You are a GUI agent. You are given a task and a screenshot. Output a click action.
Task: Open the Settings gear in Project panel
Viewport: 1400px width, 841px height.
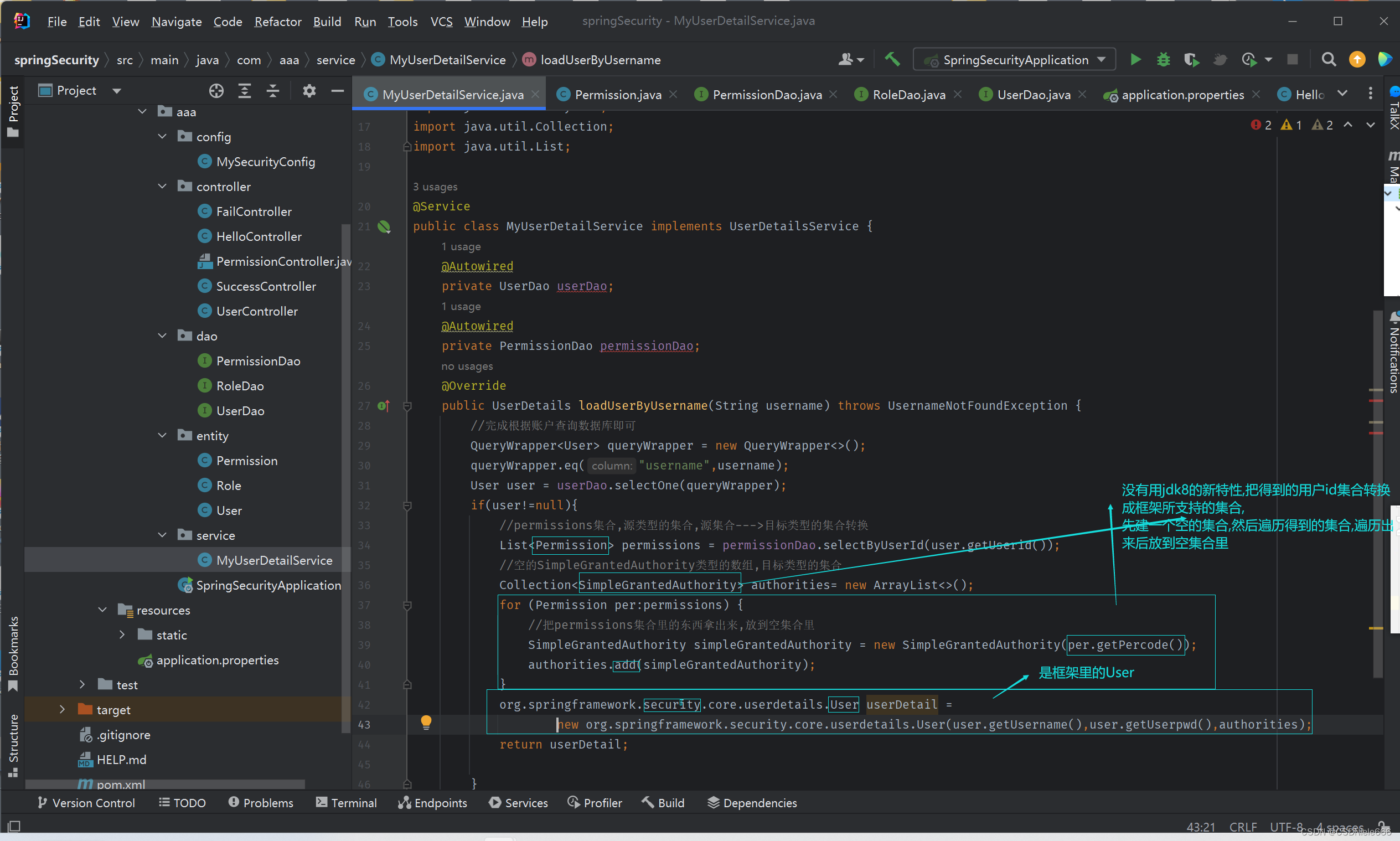(x=309, y=91)
